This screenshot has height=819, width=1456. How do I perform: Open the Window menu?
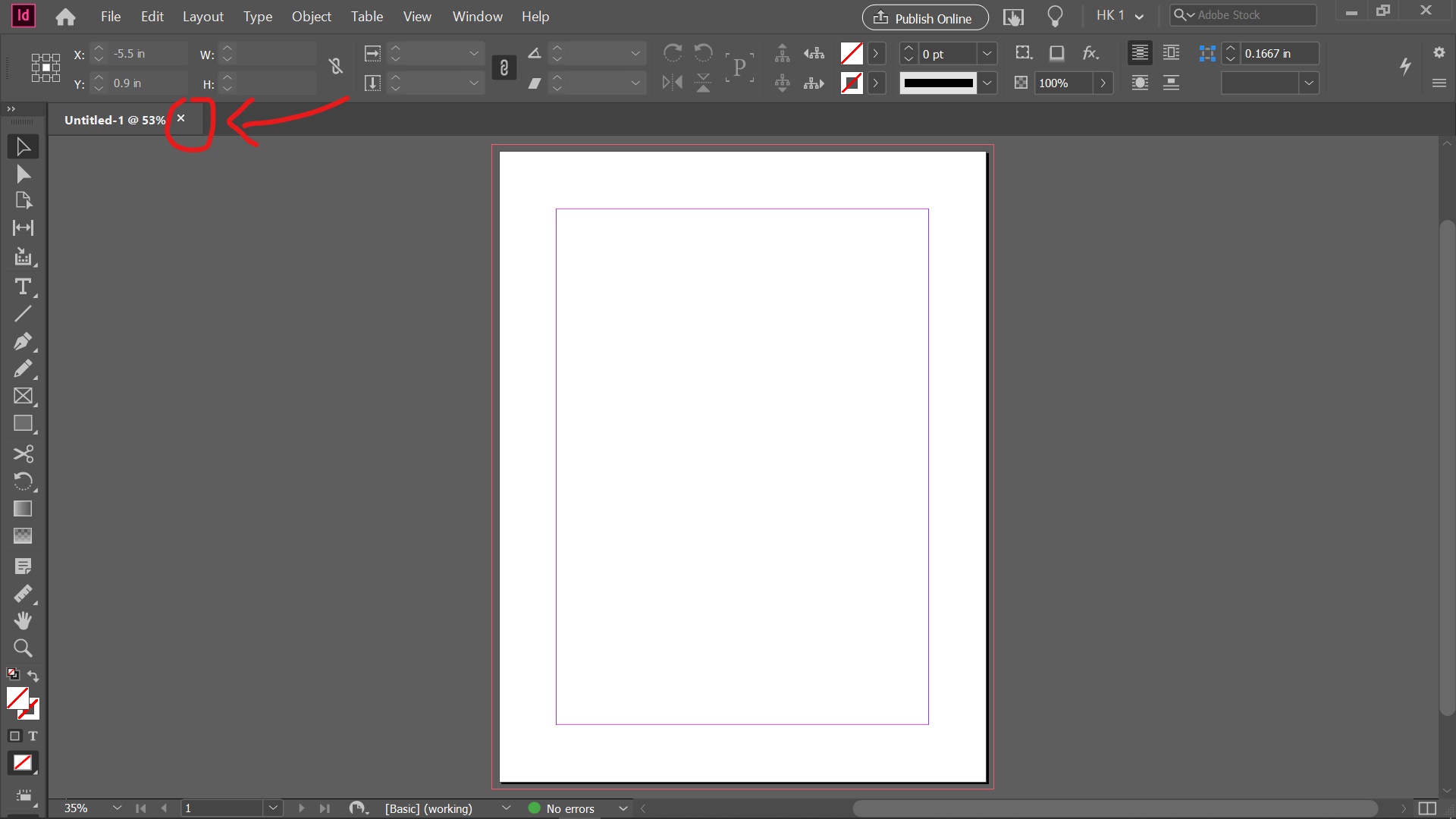[x=477, y=16]
